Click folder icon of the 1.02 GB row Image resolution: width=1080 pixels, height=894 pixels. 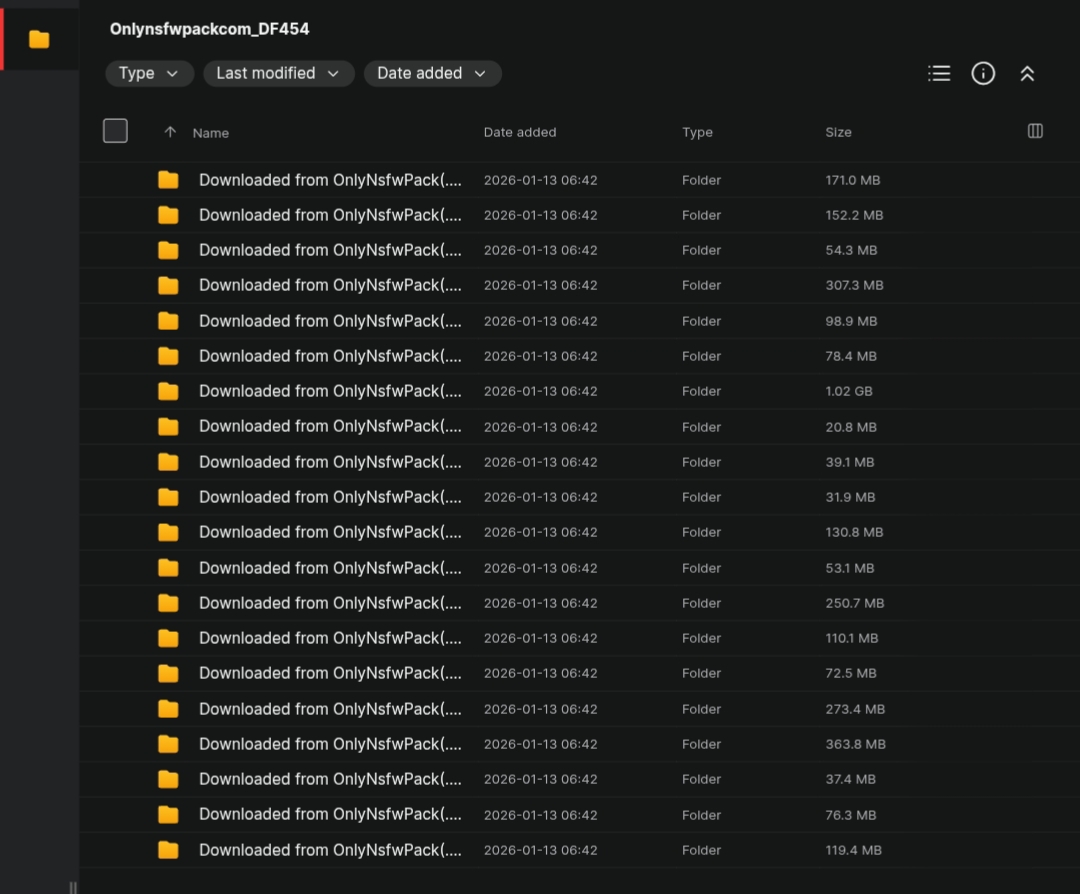point(168,391)
